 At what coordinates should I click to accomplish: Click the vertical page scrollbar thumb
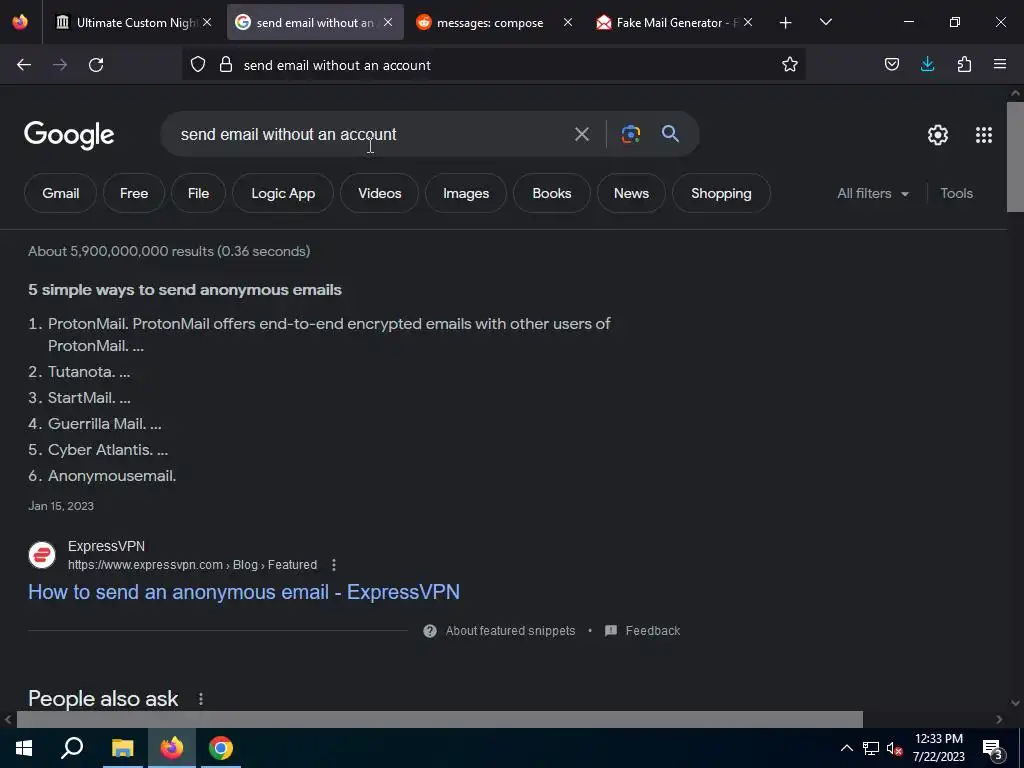1015,157
